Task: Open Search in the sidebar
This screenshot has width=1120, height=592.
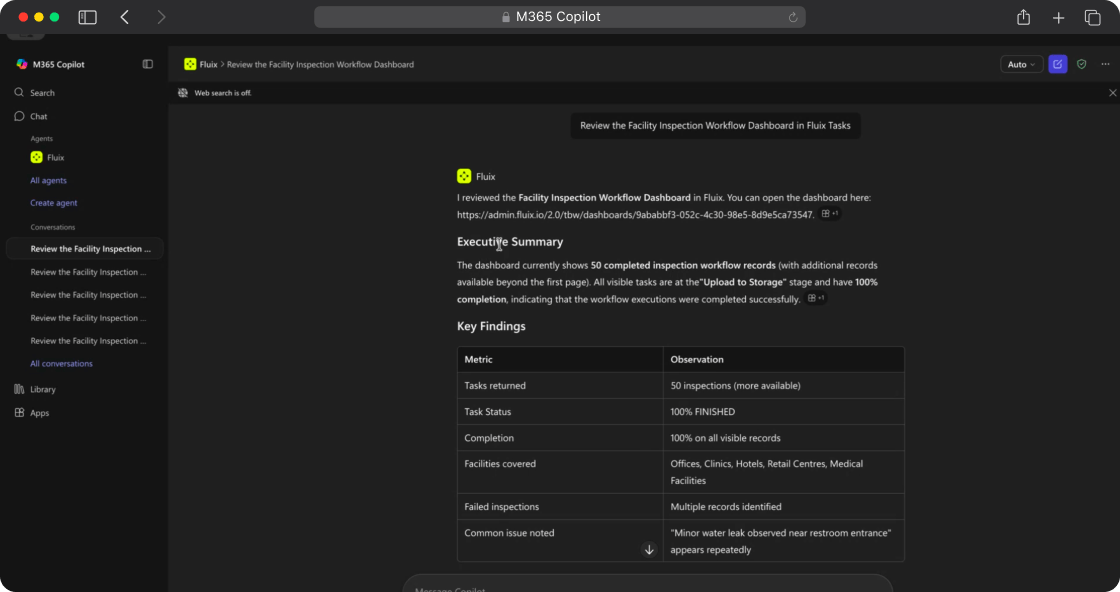Action: click(x=34, y=93)
